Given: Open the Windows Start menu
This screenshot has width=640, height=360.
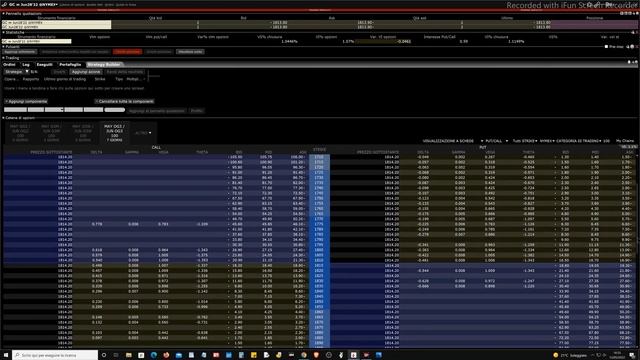Looking at the screenshot, I should (x=6, y=355).
